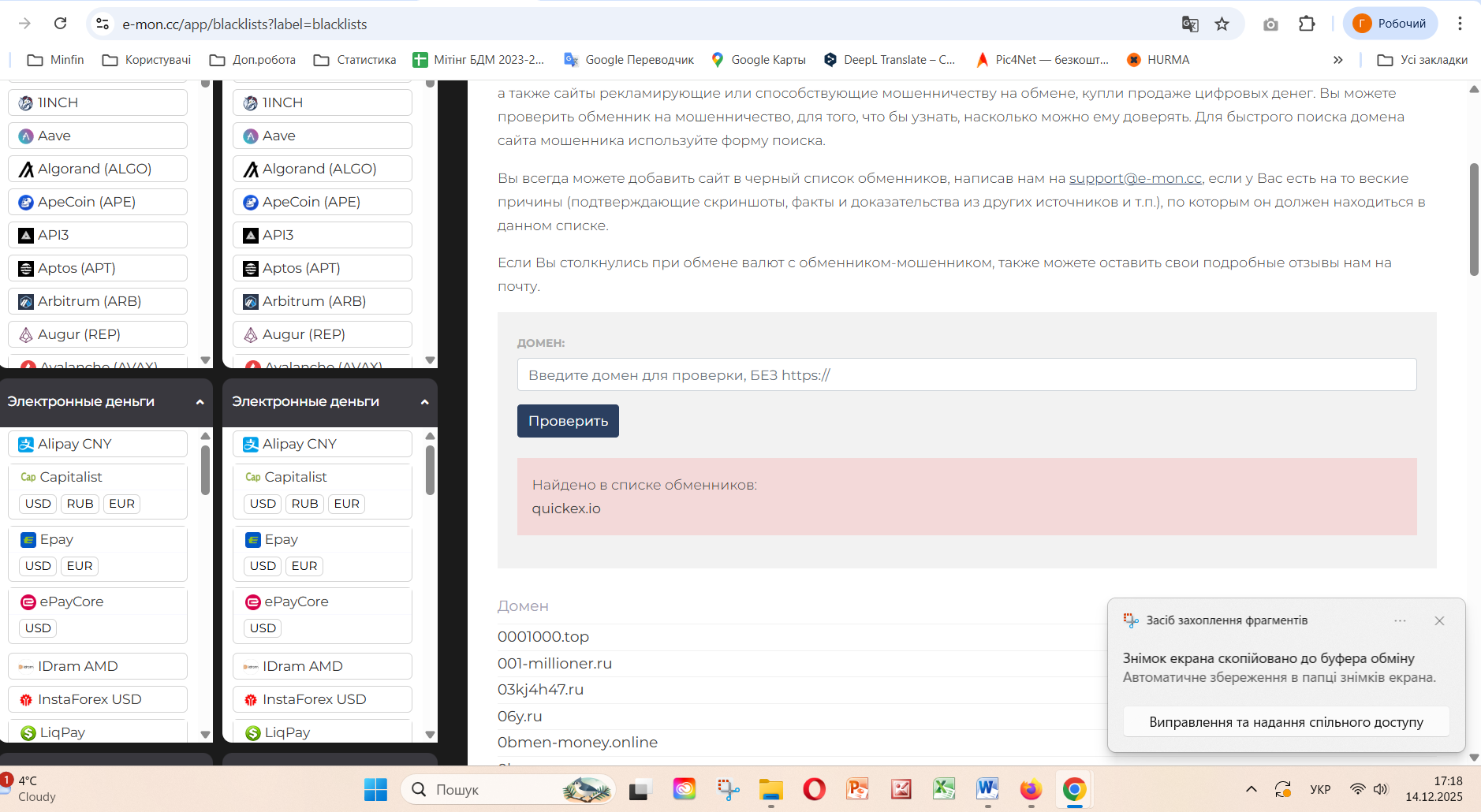Open Pic4Net bookmark
Viewport: 1481px width, 812px height.
[x=1041, y=60]
